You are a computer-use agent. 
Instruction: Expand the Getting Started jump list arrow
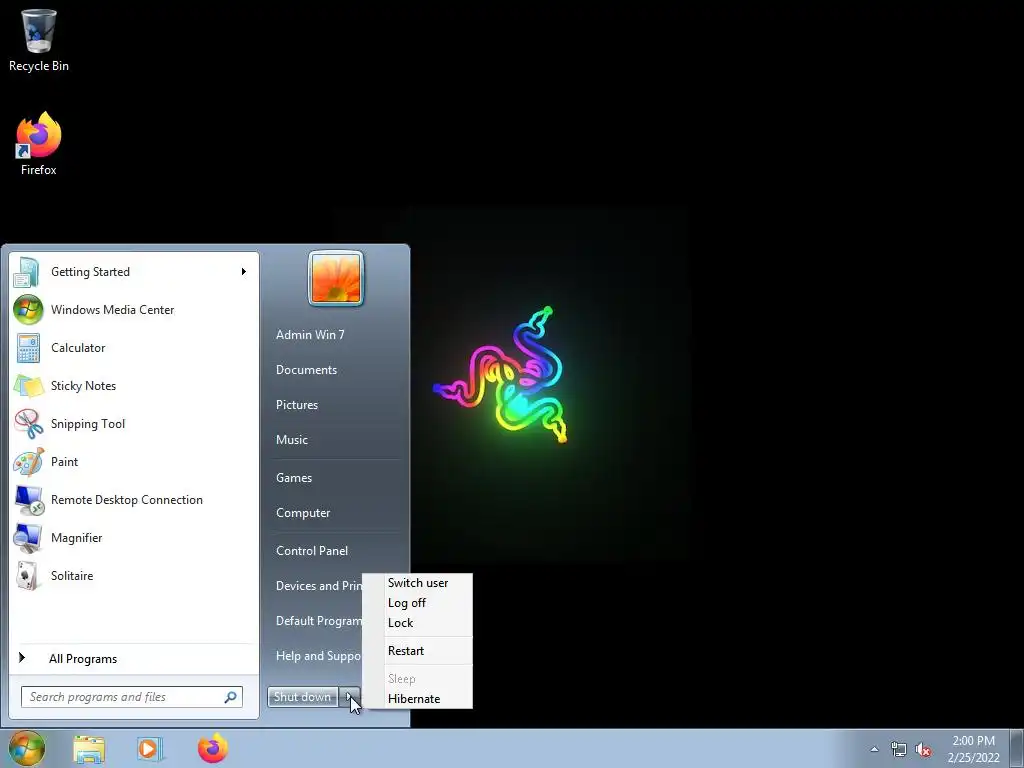point(244,272)
